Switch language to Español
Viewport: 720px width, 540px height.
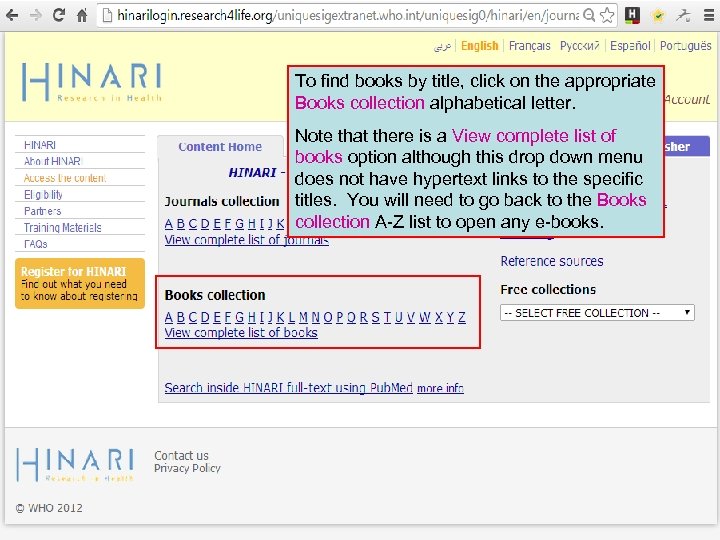(630, 46)
